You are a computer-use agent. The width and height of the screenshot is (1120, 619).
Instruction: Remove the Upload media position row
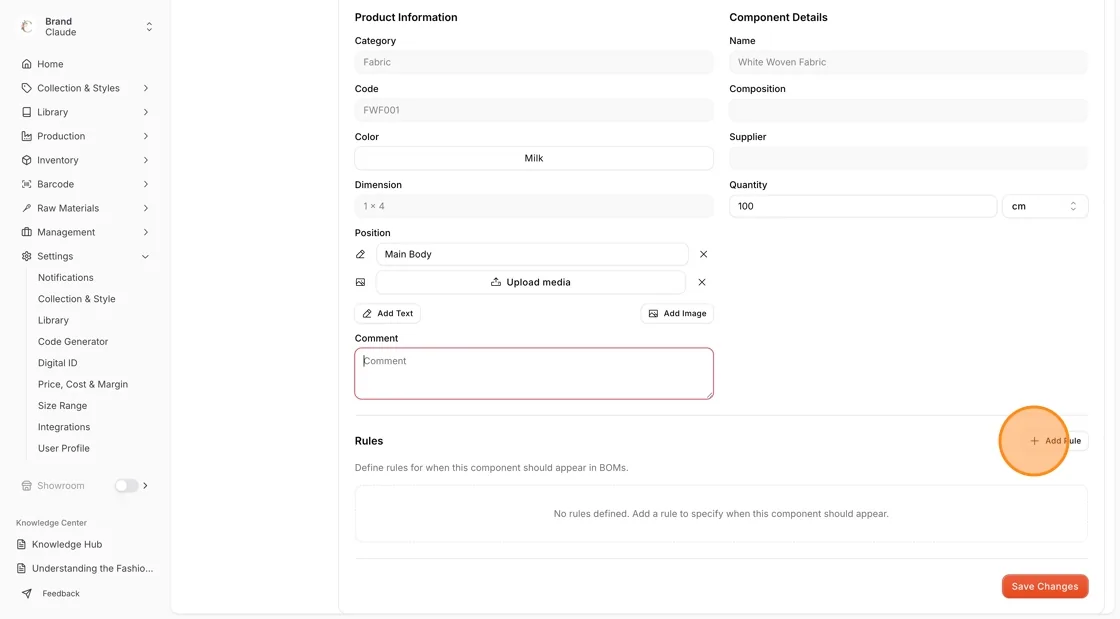[x=702, y=282]
